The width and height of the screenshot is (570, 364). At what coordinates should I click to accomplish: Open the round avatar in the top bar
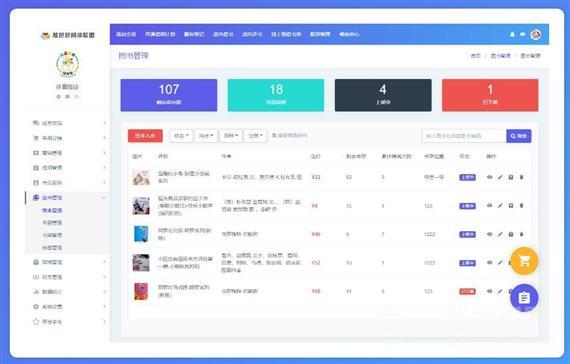[535, 34]
